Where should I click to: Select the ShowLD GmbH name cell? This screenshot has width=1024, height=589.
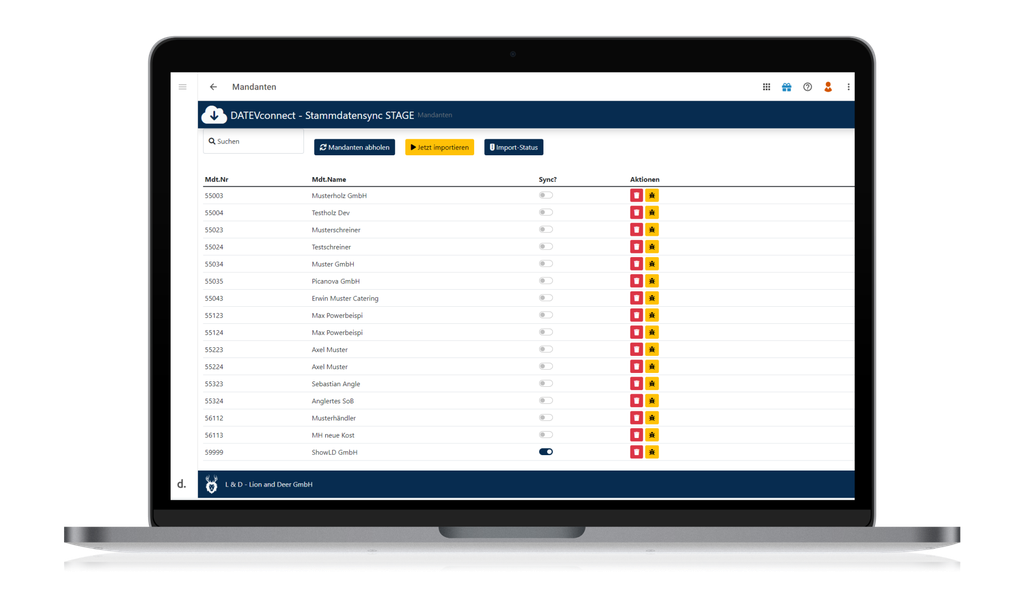[x=334, y=453]
